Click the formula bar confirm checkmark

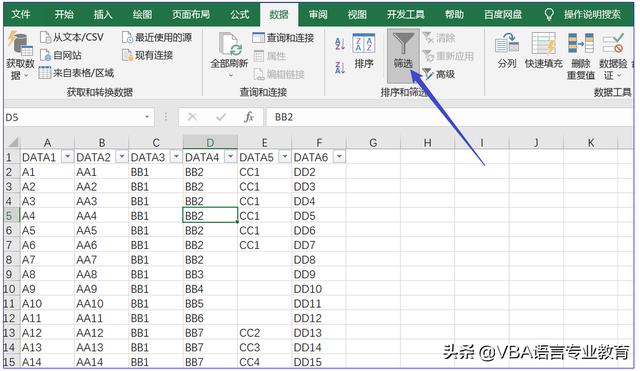point(221,118)
